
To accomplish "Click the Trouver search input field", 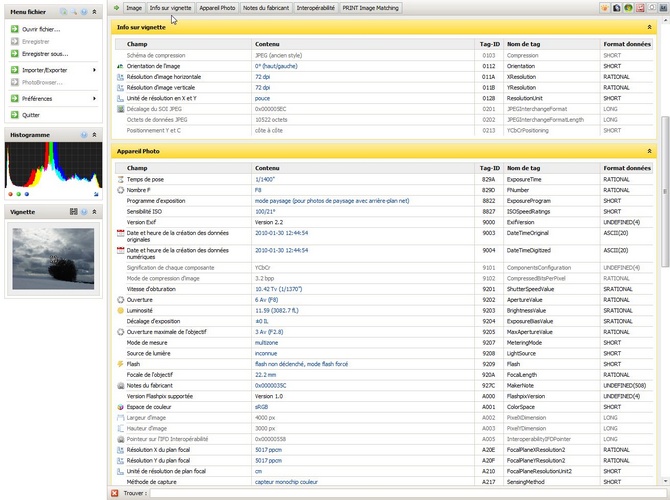I will (x=400, y=493).
